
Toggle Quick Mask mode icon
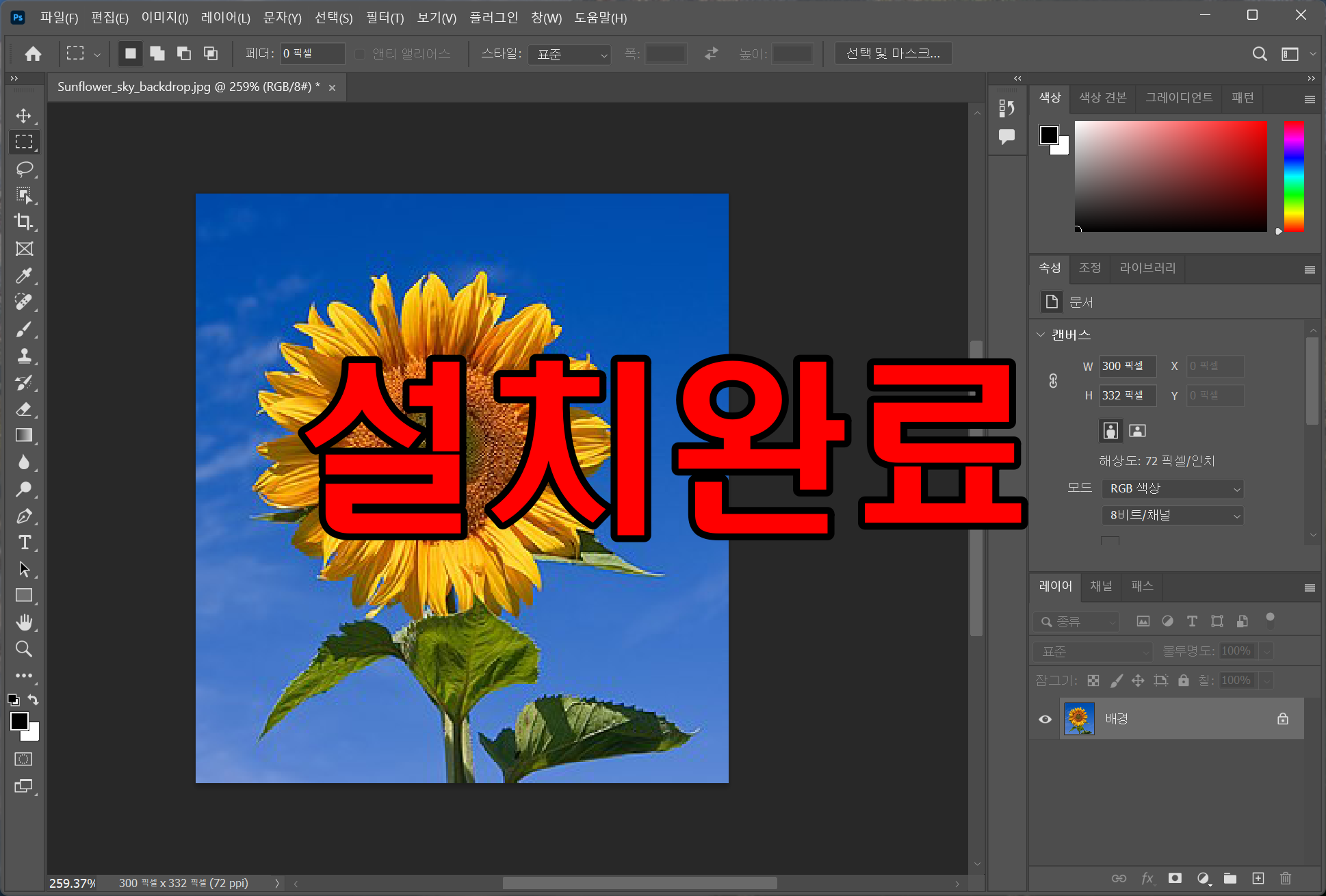24,759
